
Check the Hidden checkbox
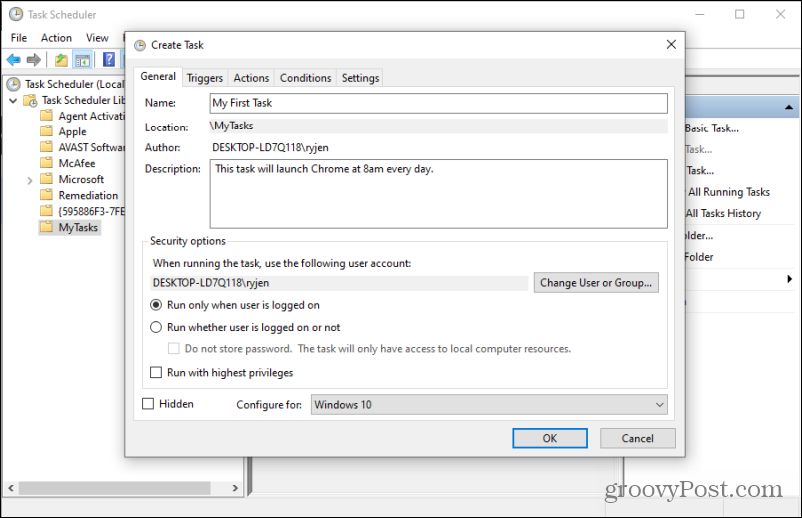coord(148,404)
